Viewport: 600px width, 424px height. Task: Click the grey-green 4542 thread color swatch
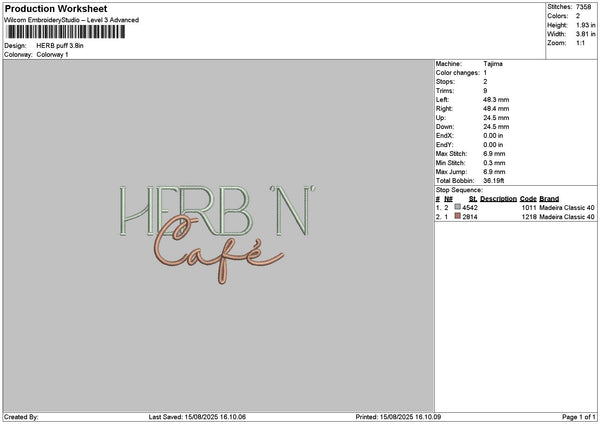[457, 207]
